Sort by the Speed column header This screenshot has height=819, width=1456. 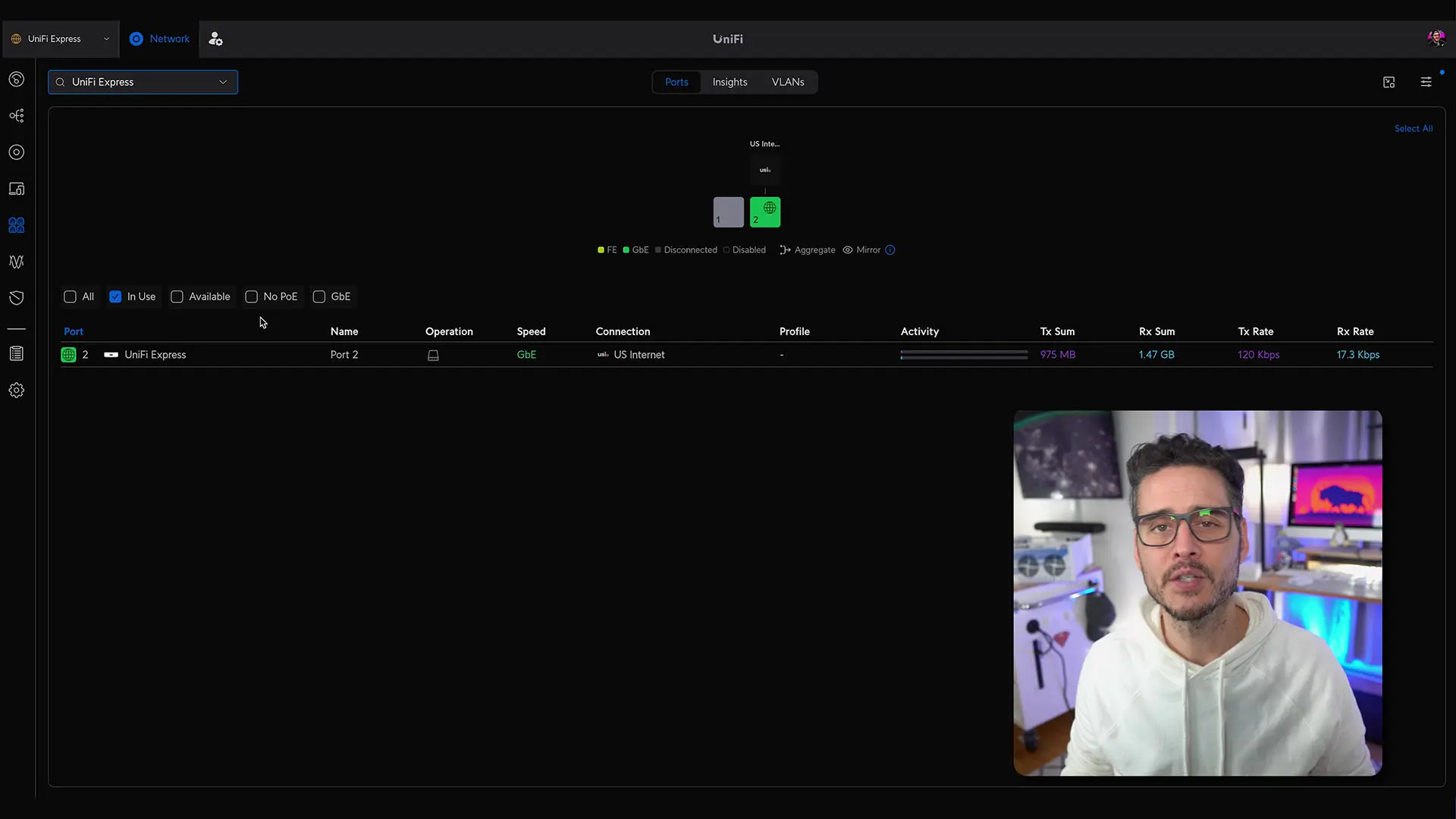point(531,331)
